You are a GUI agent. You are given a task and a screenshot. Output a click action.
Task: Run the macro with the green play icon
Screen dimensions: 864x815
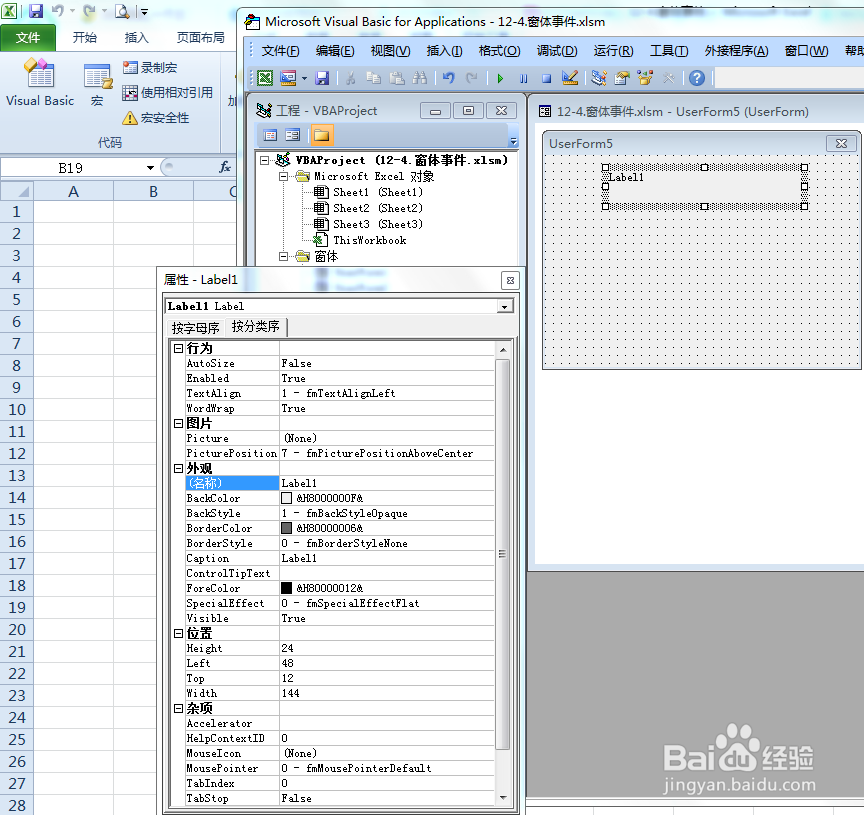(500, 78)
